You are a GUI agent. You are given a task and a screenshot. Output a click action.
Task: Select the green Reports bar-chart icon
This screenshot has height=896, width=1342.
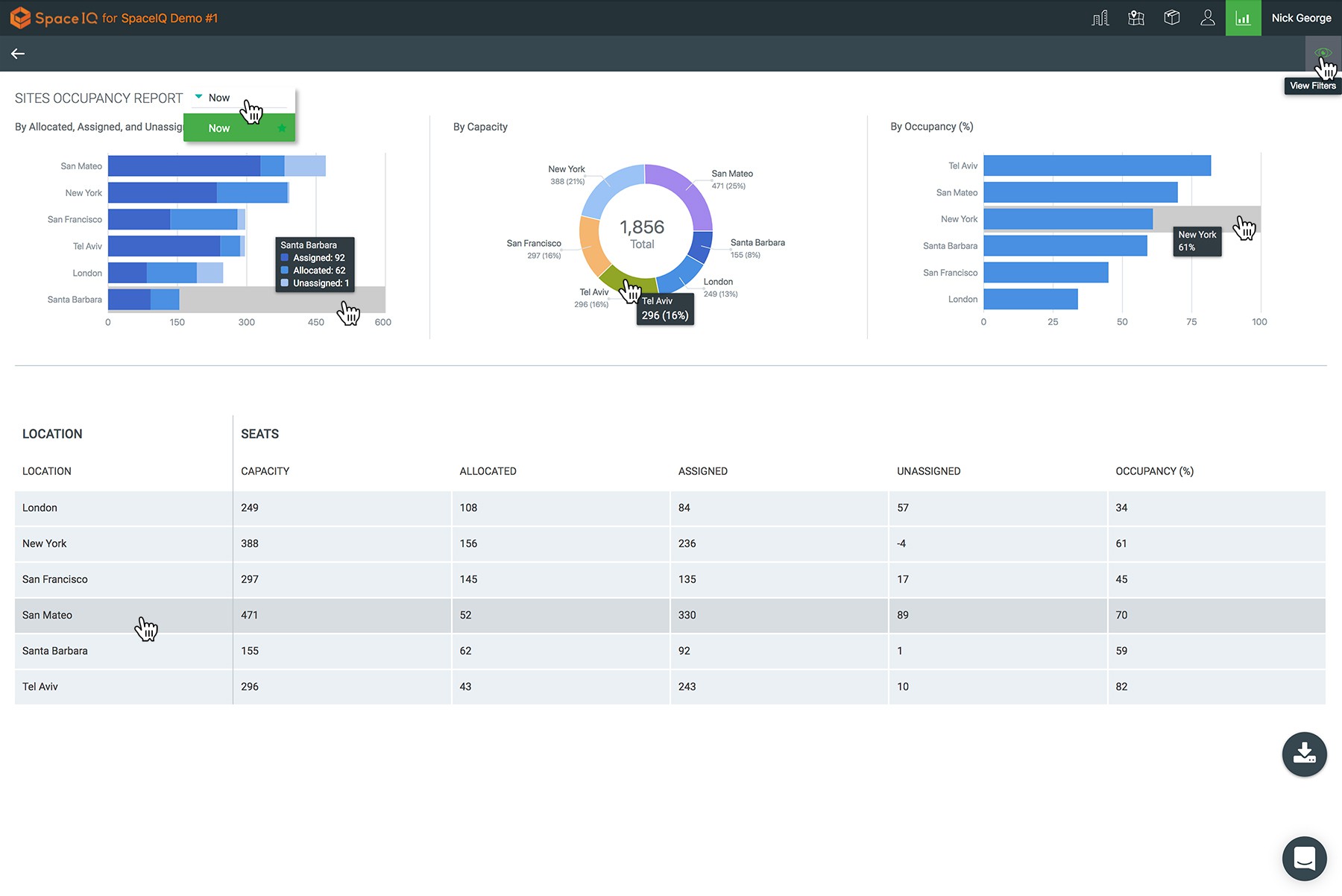coord(1243,17)
